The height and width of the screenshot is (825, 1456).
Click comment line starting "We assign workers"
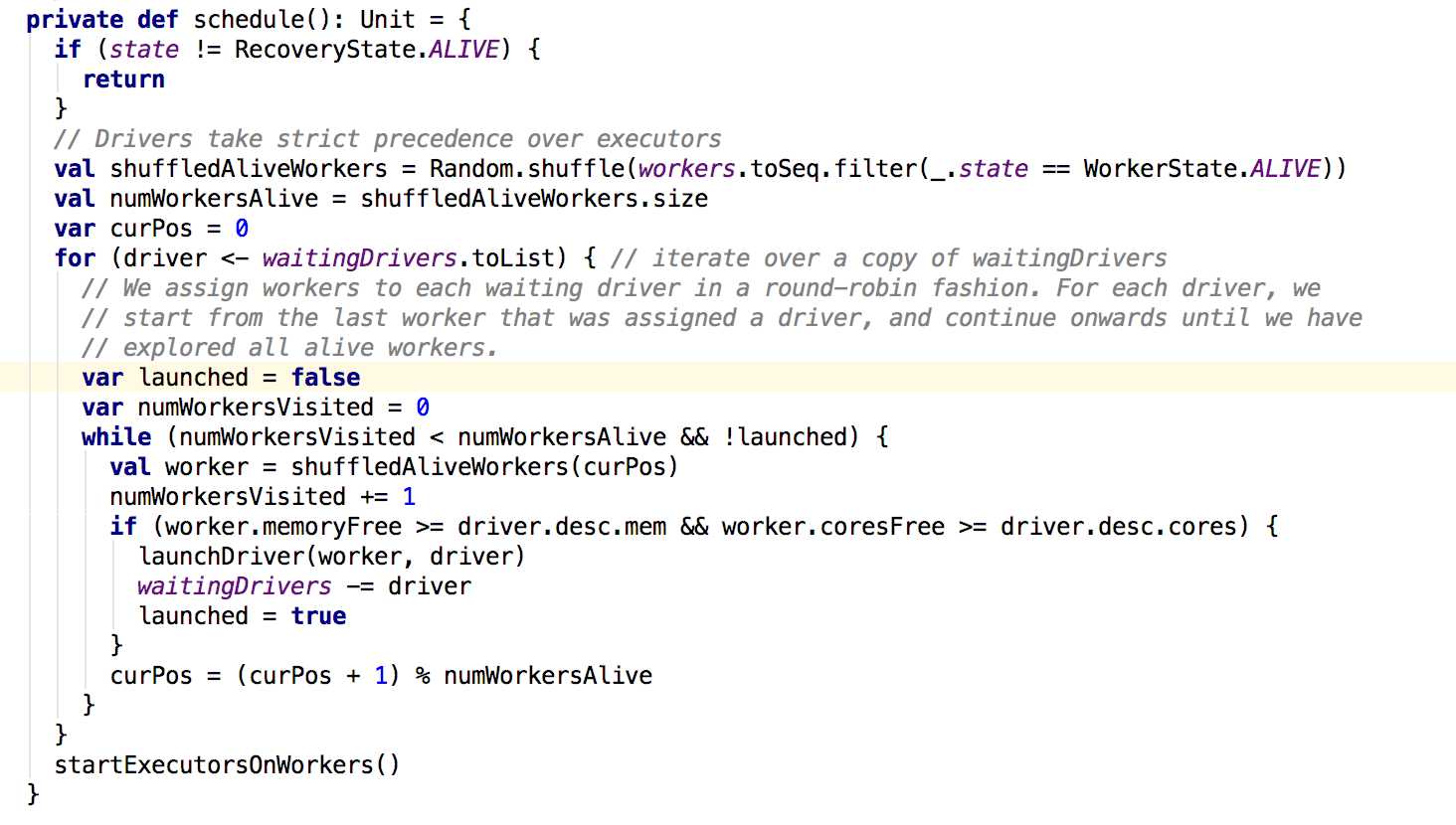coord(701,288)
